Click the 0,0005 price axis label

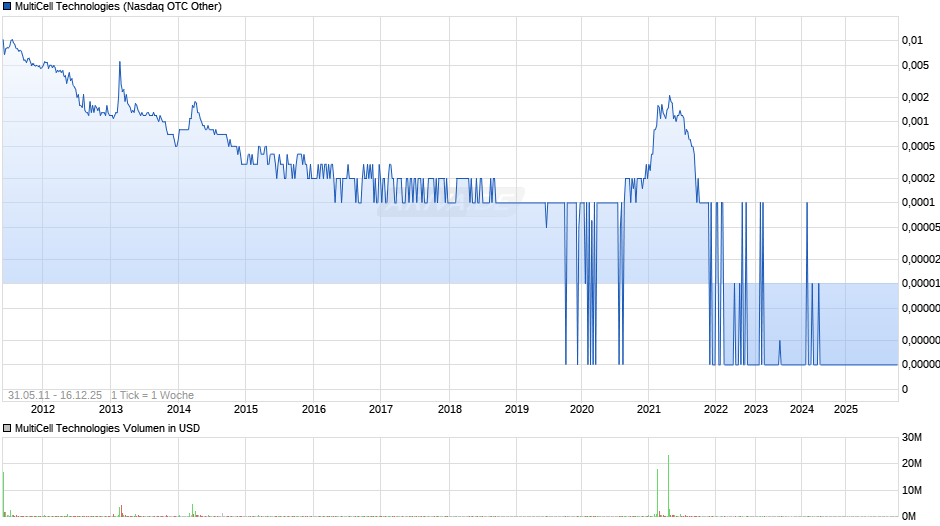pos(918,146)
